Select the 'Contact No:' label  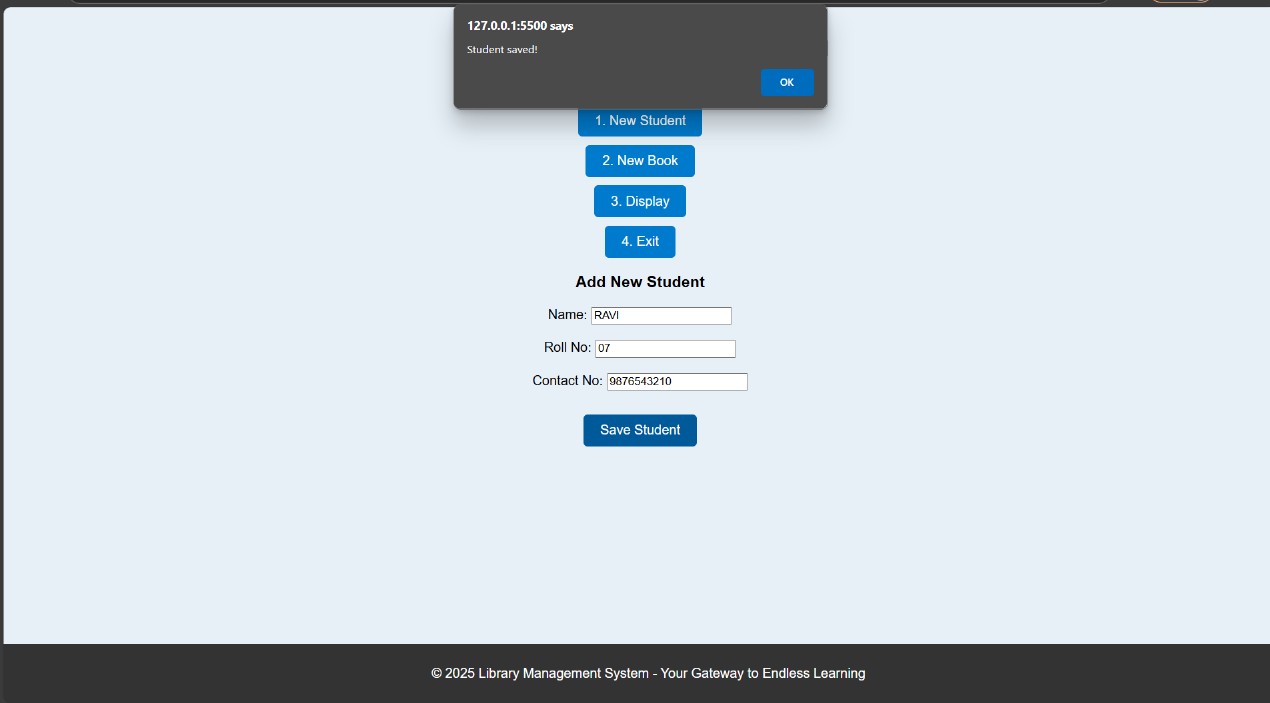tap(567, 381)
